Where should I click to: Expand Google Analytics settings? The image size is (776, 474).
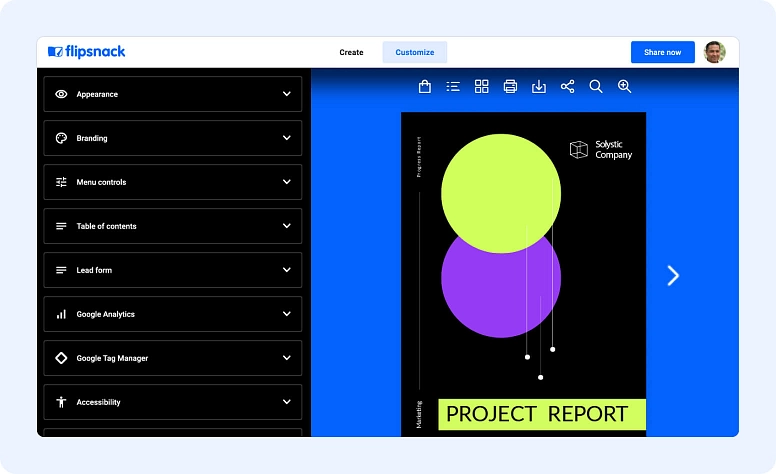(x=173, y=314)
